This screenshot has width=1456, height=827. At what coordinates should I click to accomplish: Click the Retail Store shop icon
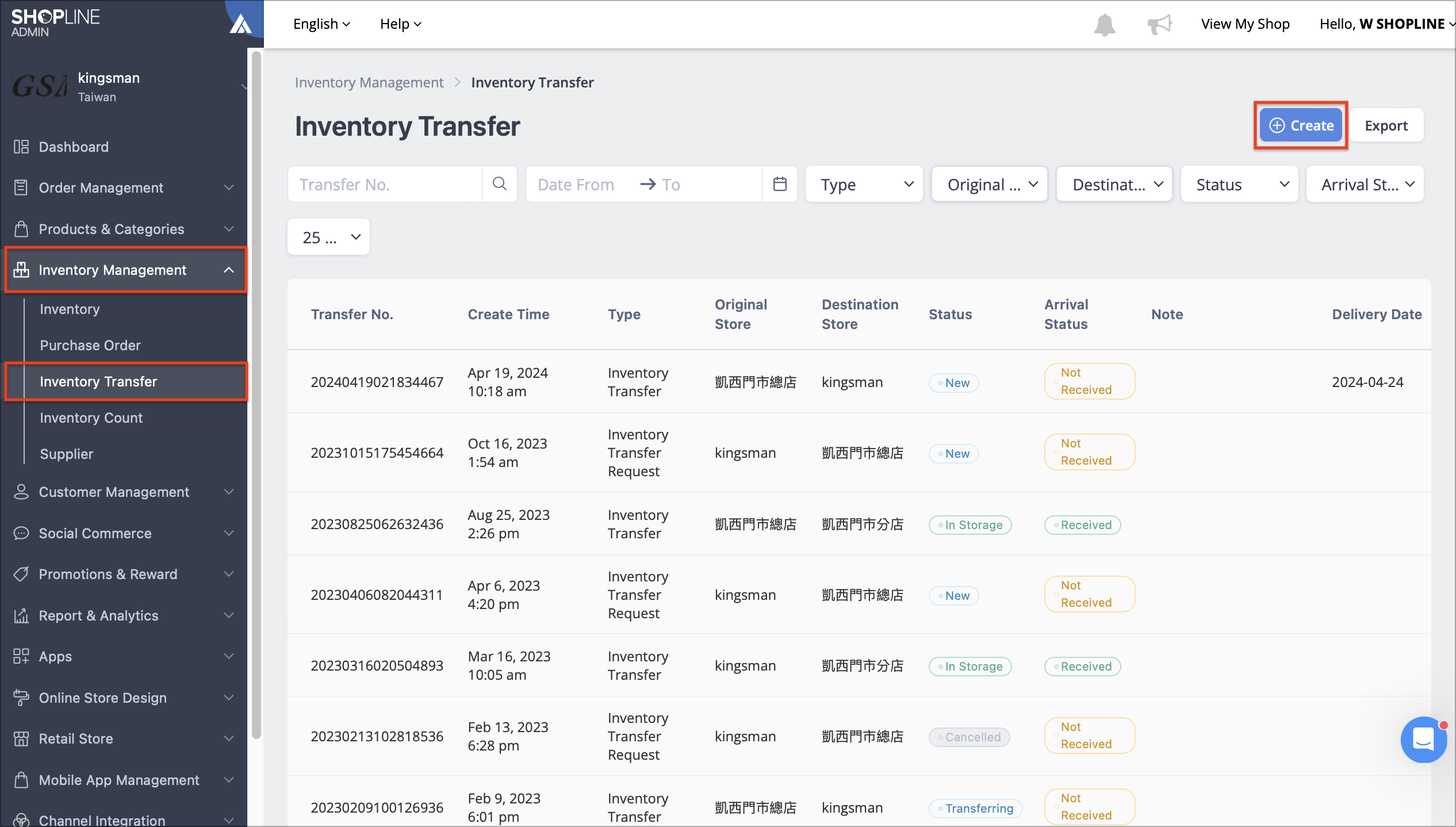click(x=21, y=738)
